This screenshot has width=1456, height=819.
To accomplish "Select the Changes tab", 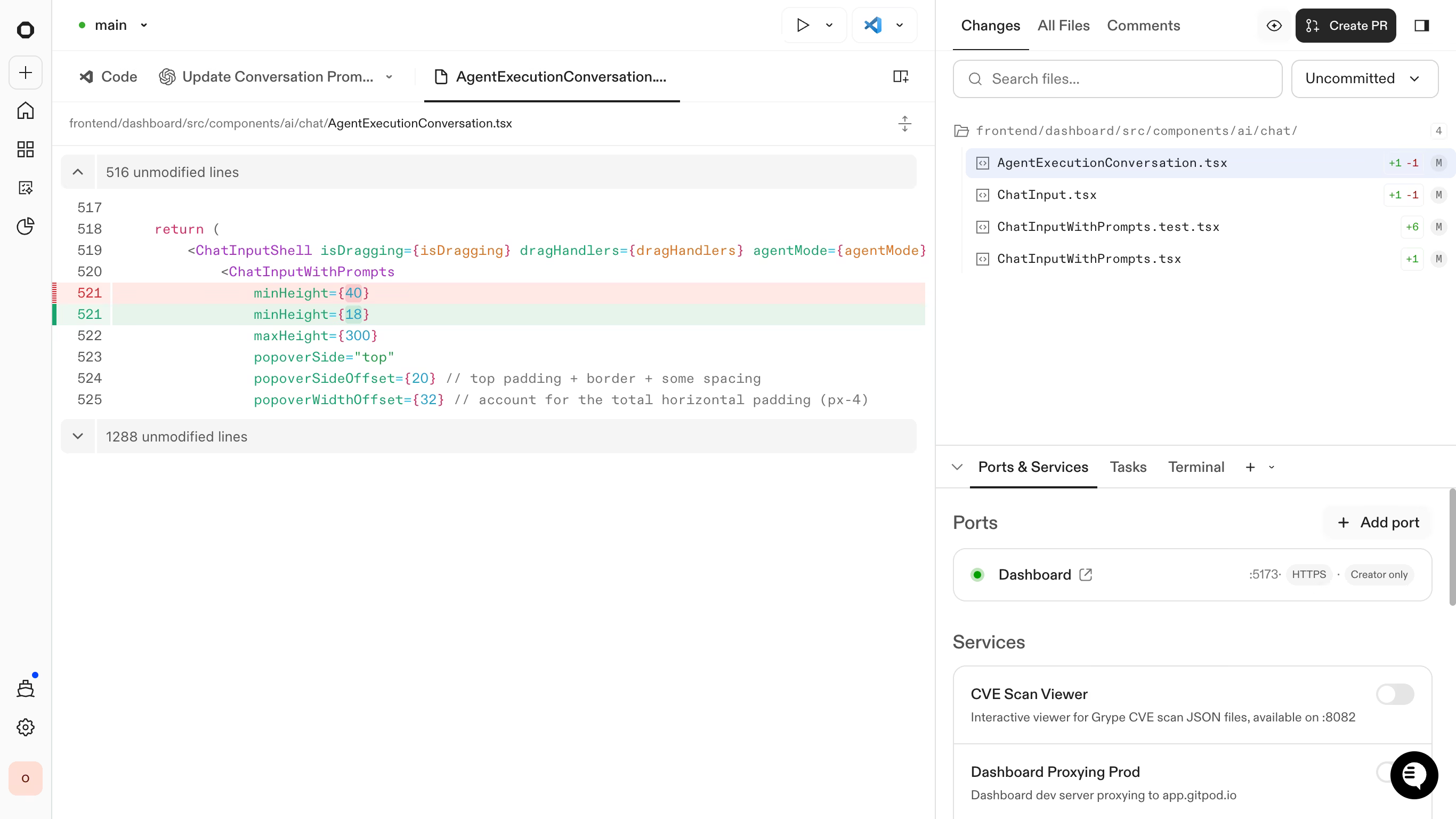I will 990,26.
